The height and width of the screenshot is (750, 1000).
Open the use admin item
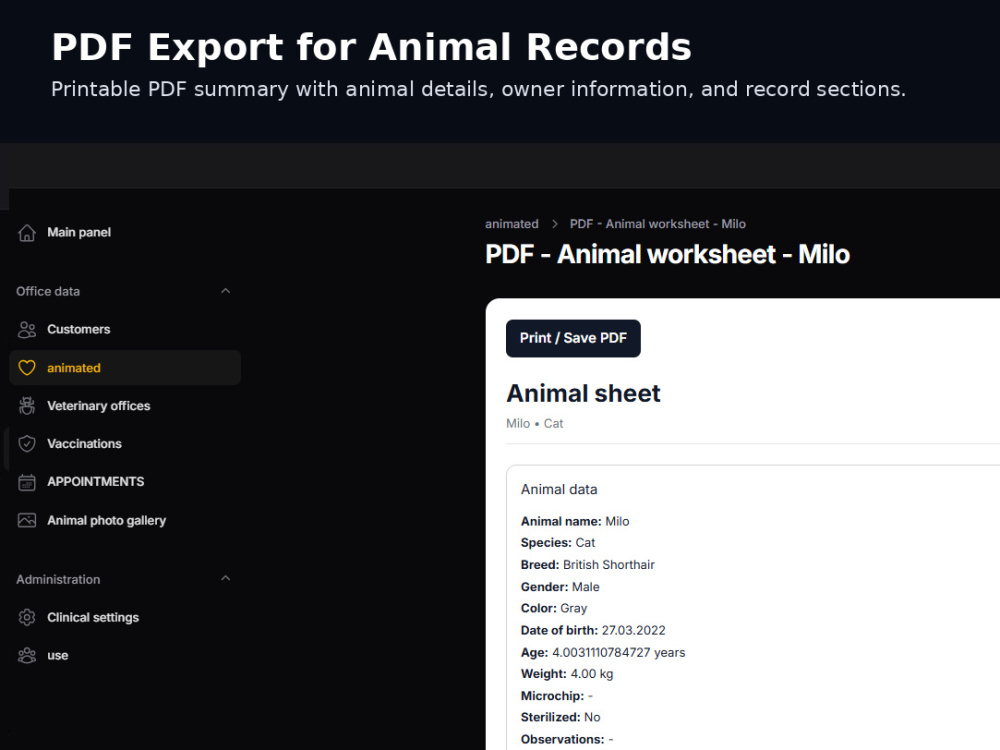pyautogui.click(x=57, y=656)
